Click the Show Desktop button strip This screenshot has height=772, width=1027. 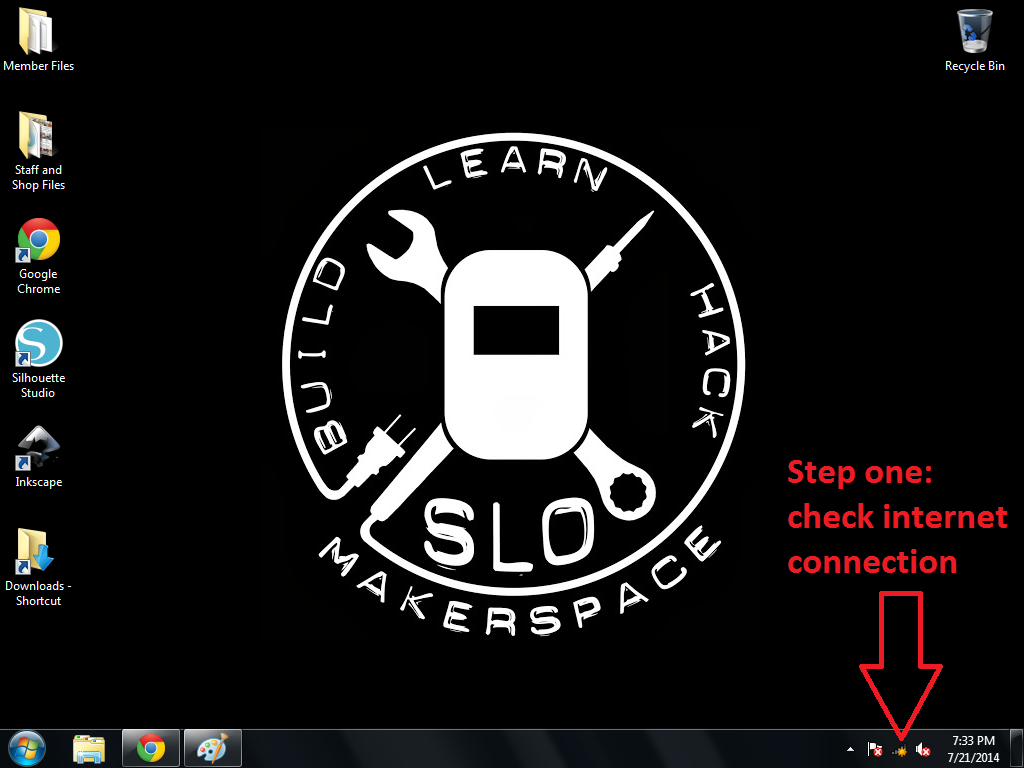(1017, 748)
